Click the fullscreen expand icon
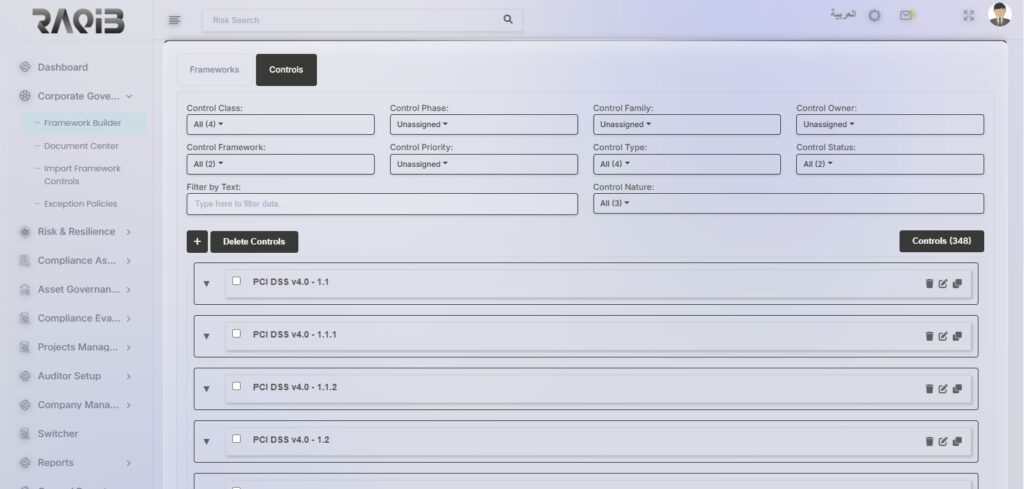This screenshot has height=489, width=1024. point(967,16)
